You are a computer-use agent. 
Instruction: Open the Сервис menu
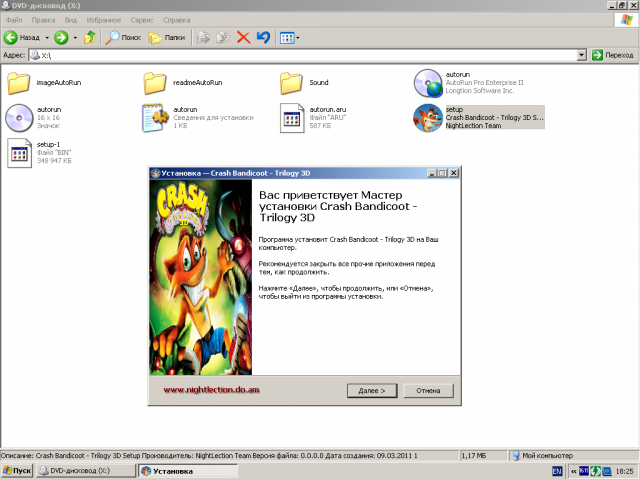pos(142,20)
